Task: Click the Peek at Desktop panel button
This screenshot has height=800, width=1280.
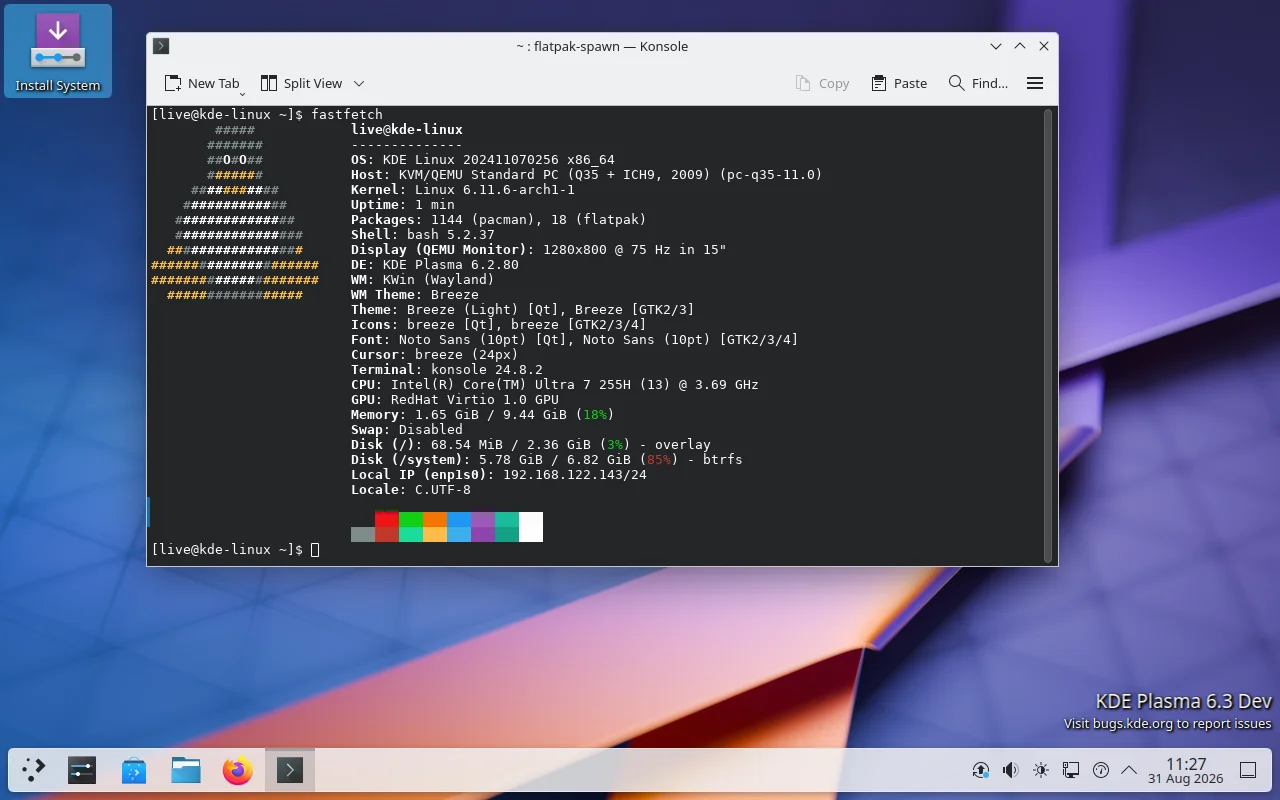Action: 1248,770
